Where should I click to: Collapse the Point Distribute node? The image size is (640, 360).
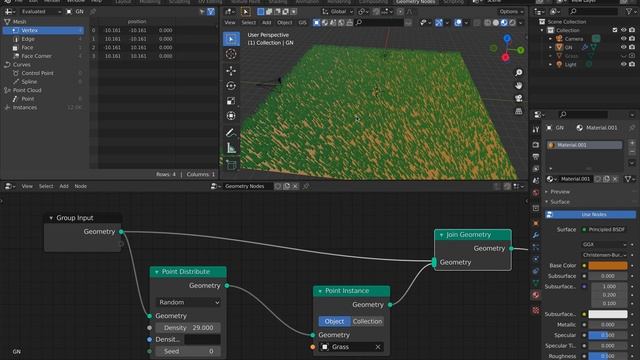click(157, 272)
